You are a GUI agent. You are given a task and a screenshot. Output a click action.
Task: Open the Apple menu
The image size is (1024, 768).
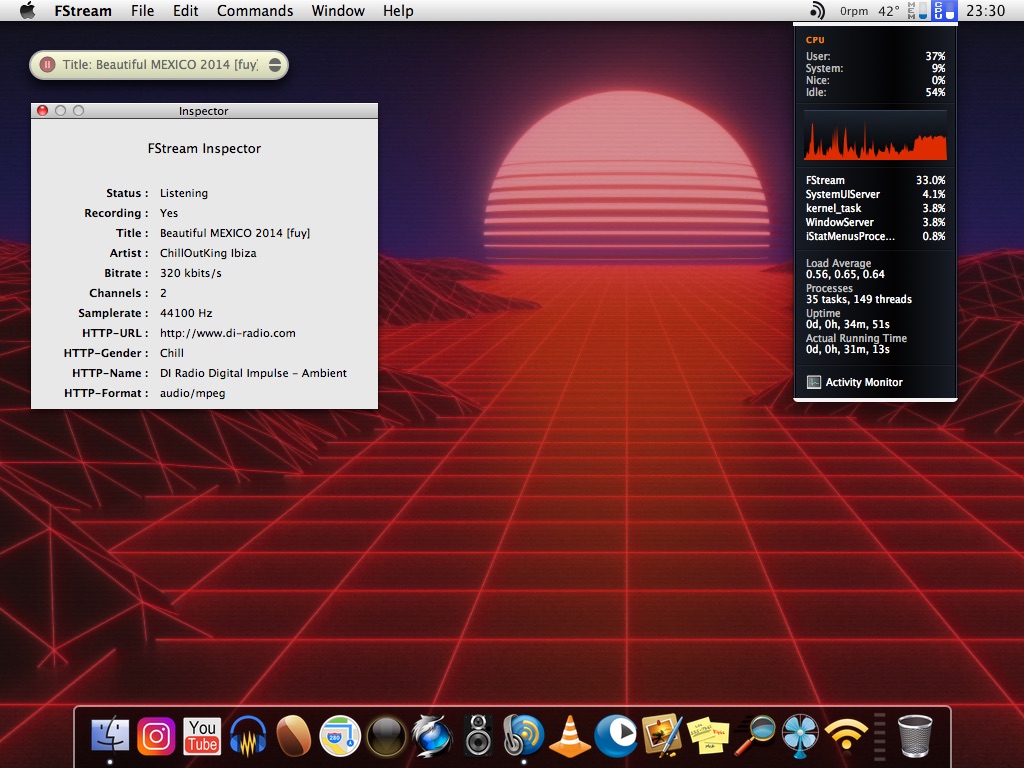27,11
